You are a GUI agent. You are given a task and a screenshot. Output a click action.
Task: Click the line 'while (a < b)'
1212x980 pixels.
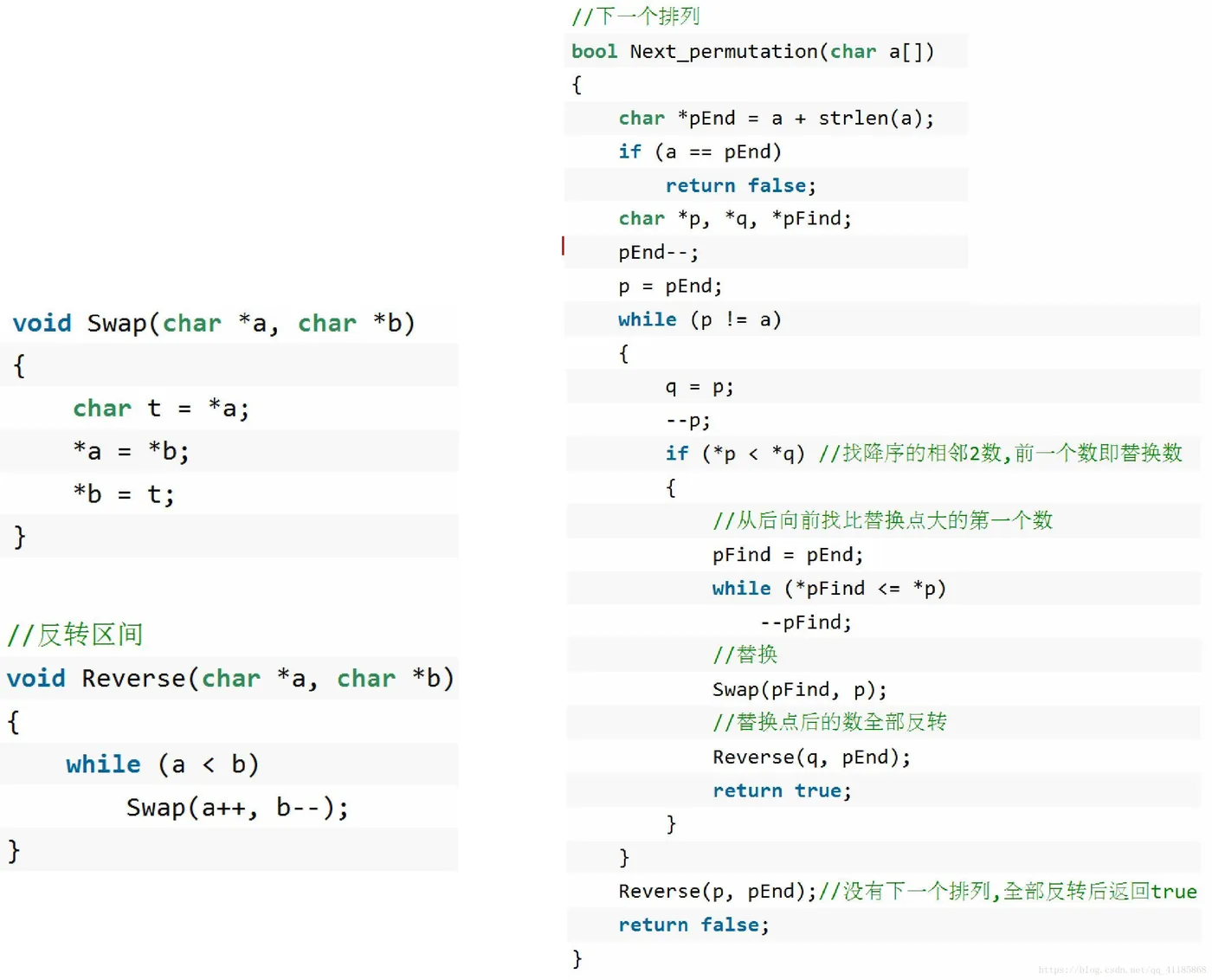point(163,764)
